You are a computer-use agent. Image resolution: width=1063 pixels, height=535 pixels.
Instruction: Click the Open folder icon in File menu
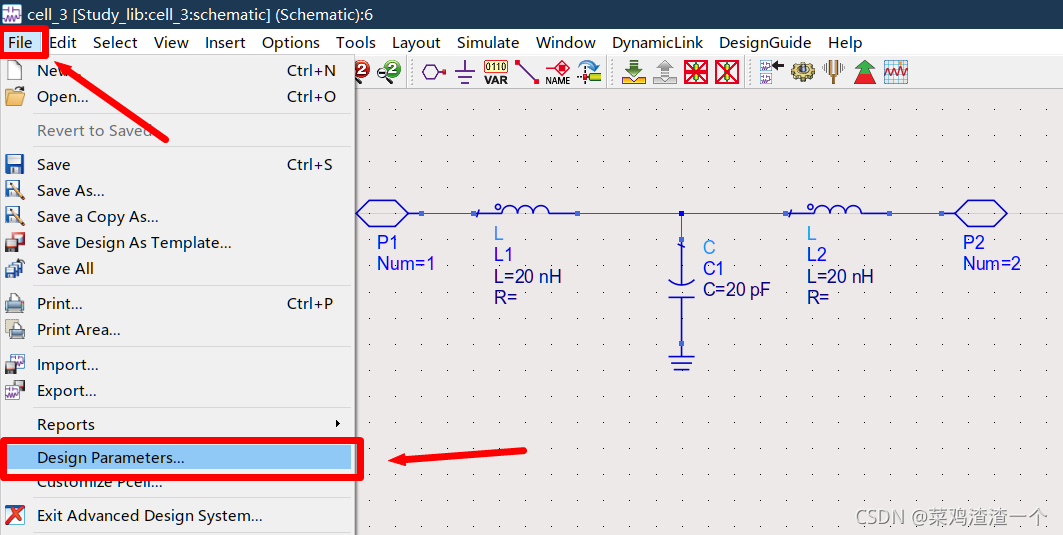tap(15, 97)
